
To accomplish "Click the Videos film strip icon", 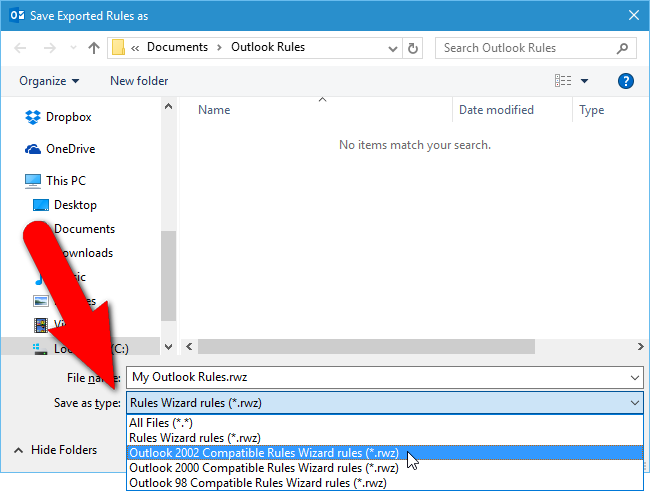I will tap(41, 325).
